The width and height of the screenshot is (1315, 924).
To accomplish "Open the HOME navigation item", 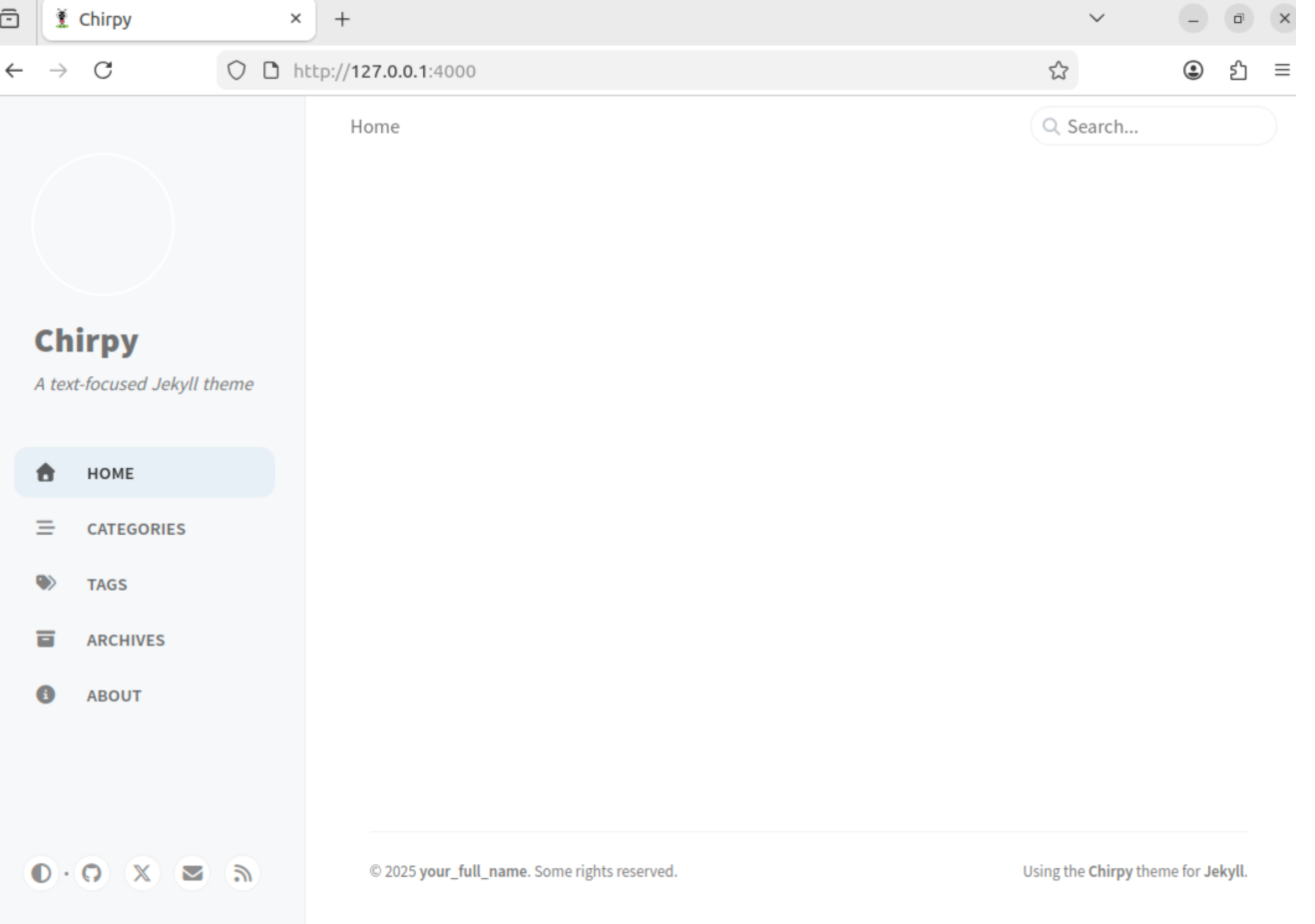I will (145, 472).
